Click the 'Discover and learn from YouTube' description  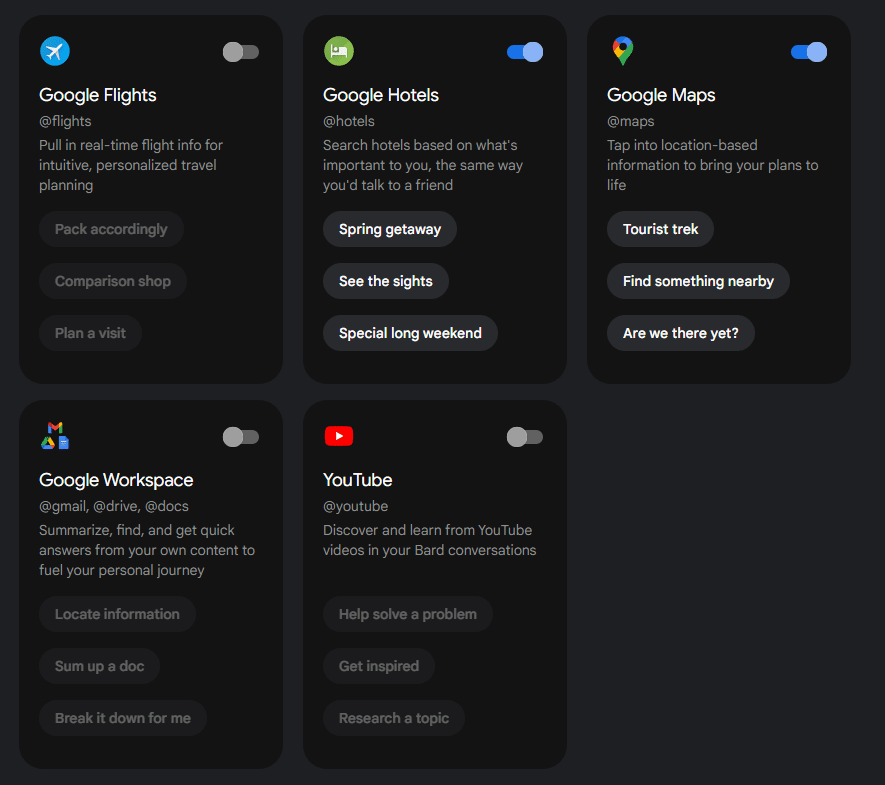coord(430,540)
